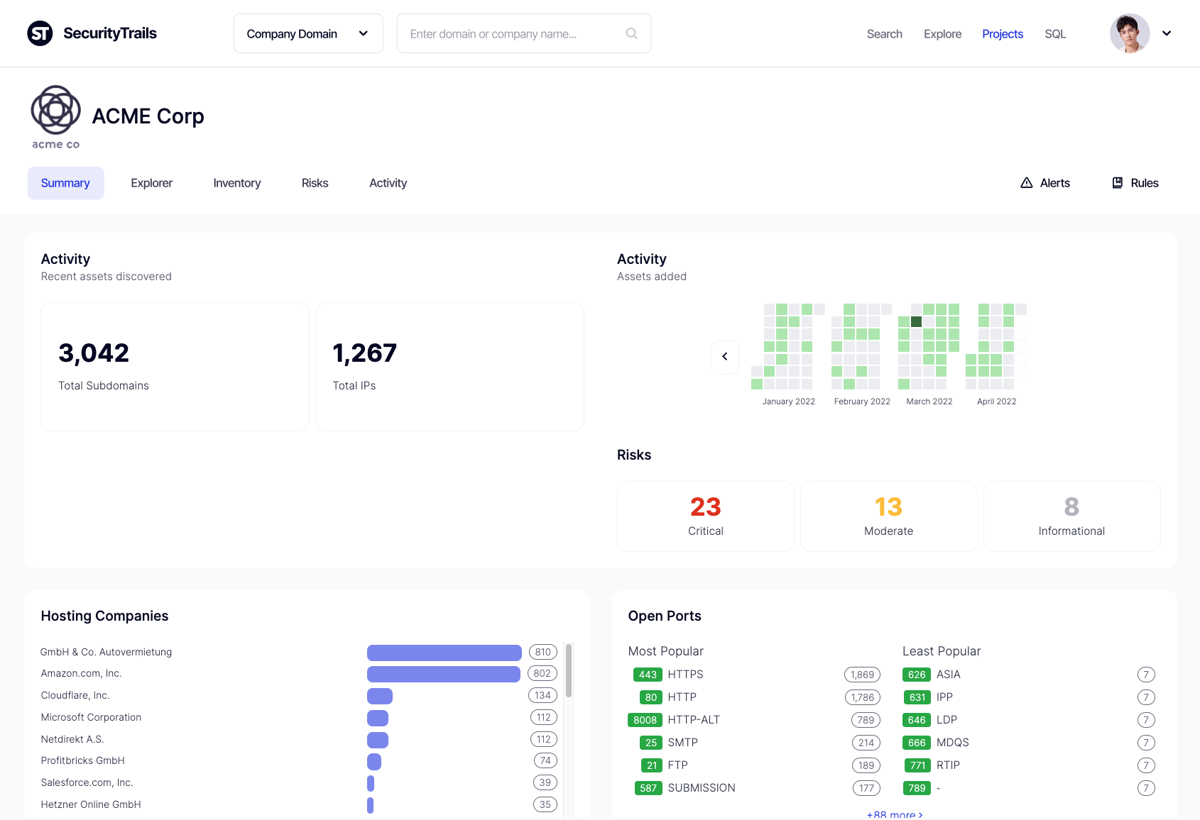Click the SecurityTrails logo icon
This screenshot has width=1200, height=820.
[40, 33]
